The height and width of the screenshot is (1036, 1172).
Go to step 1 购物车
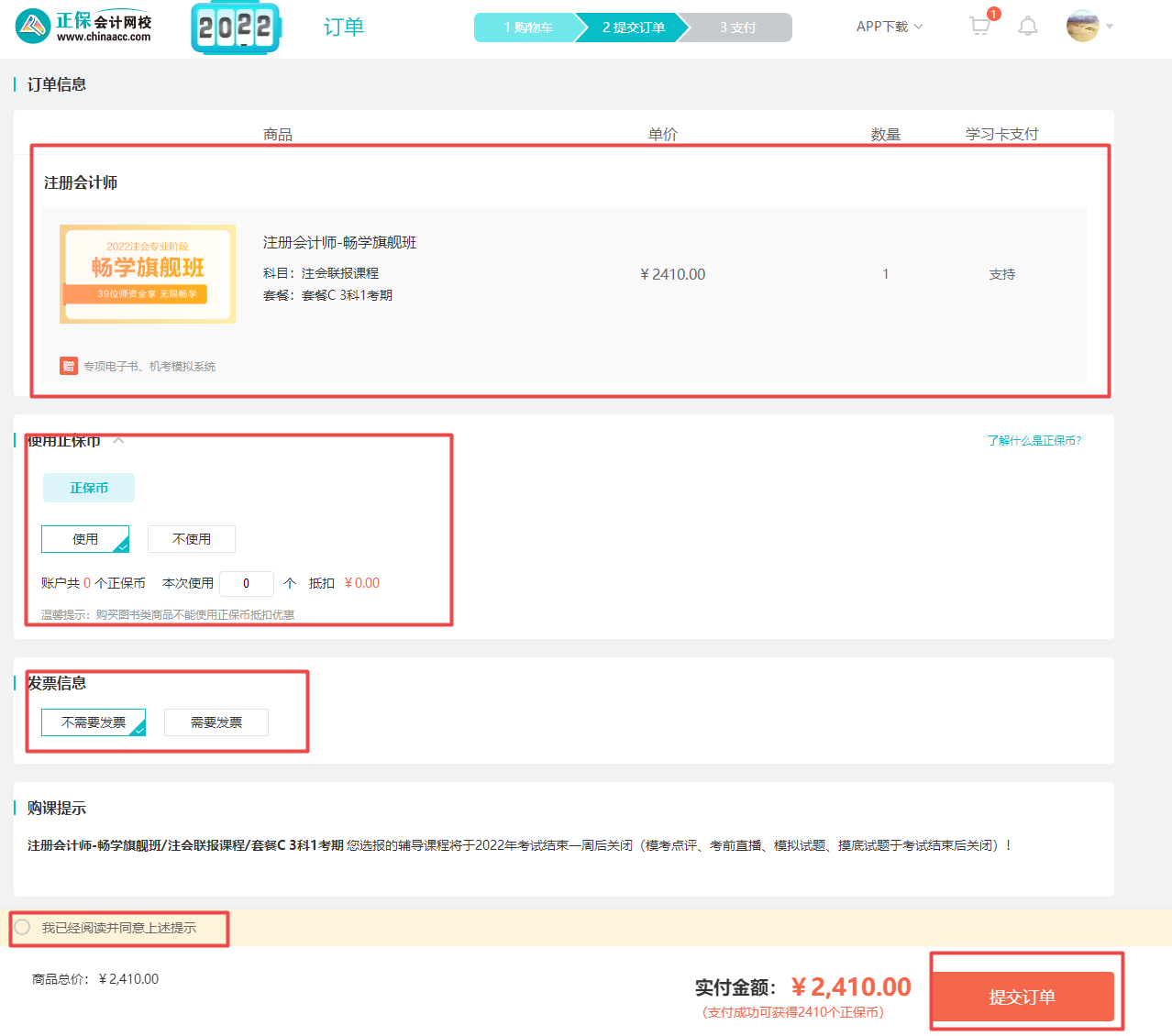coord(527,28)
